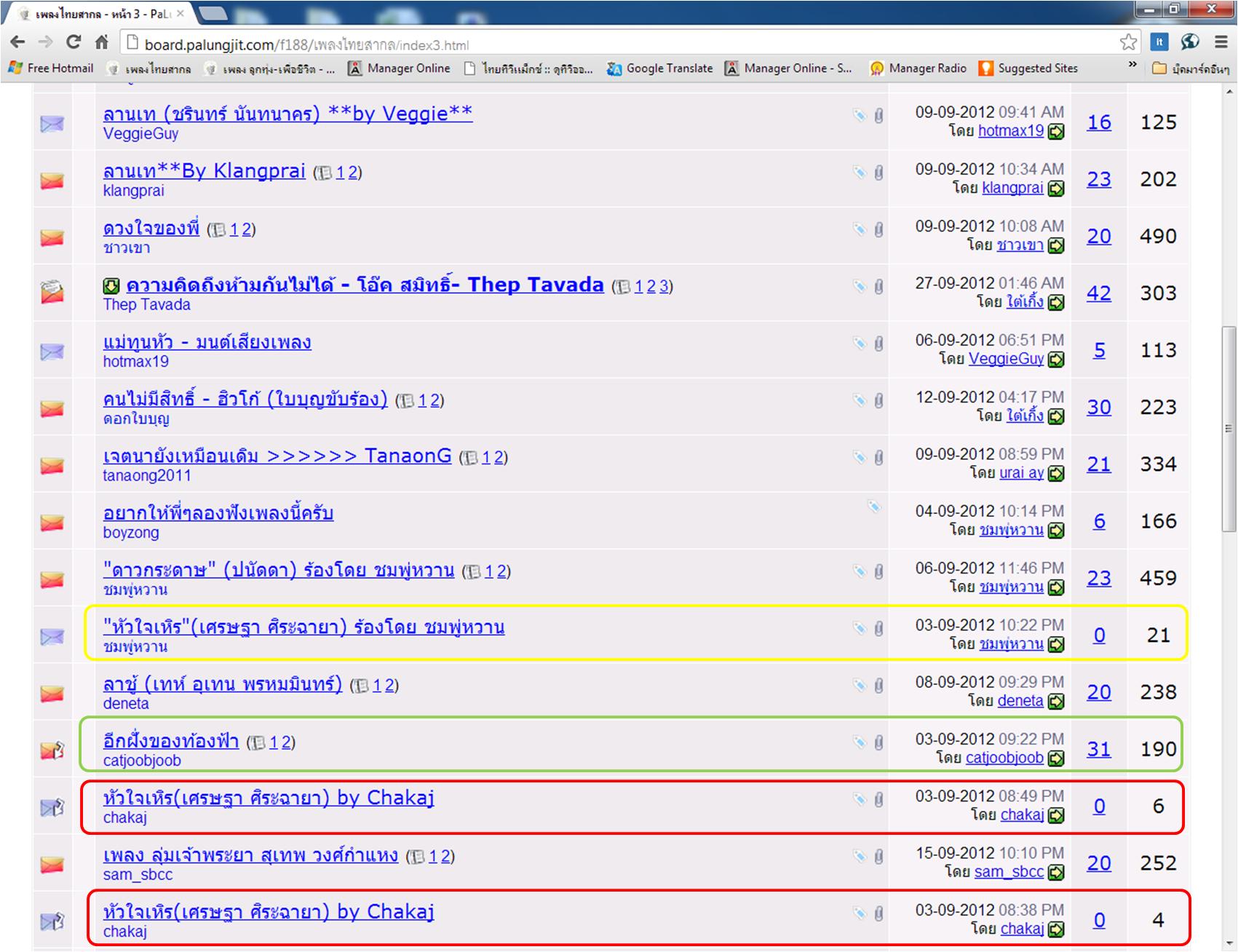1238x952 pixels.
Task: Open the Google Translate bookmark
Action: tap(660, 68)
